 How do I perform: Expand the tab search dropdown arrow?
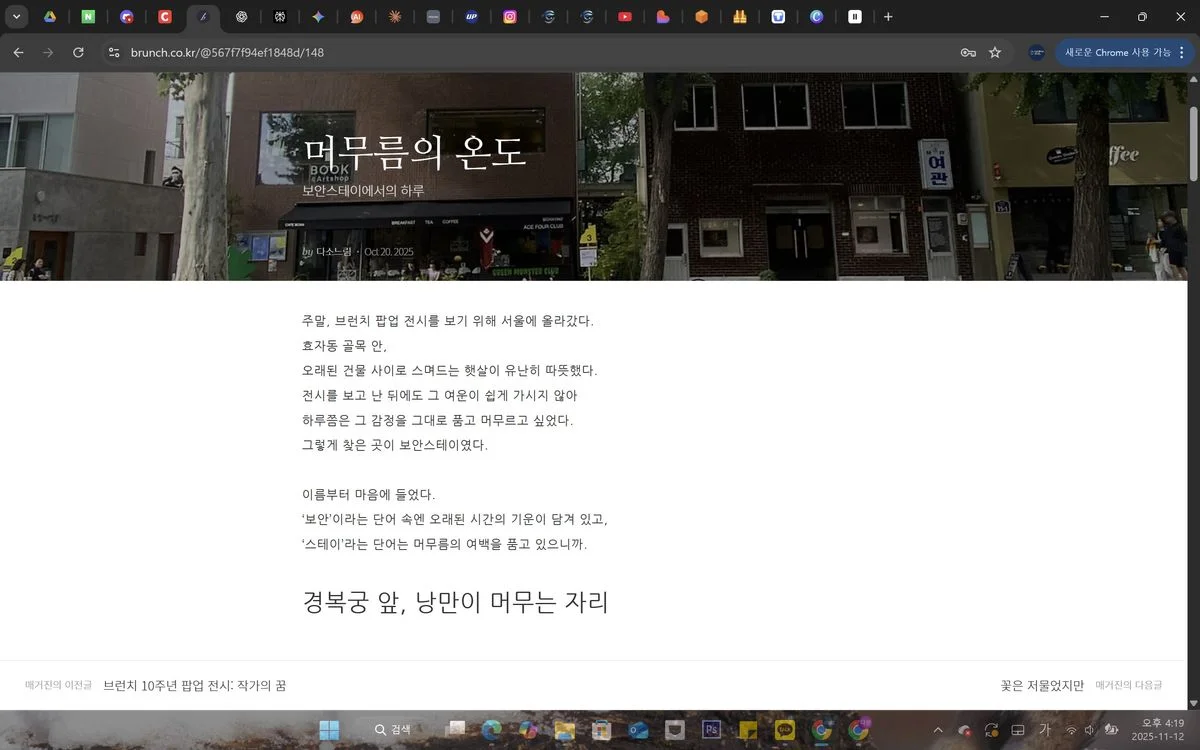16,17
